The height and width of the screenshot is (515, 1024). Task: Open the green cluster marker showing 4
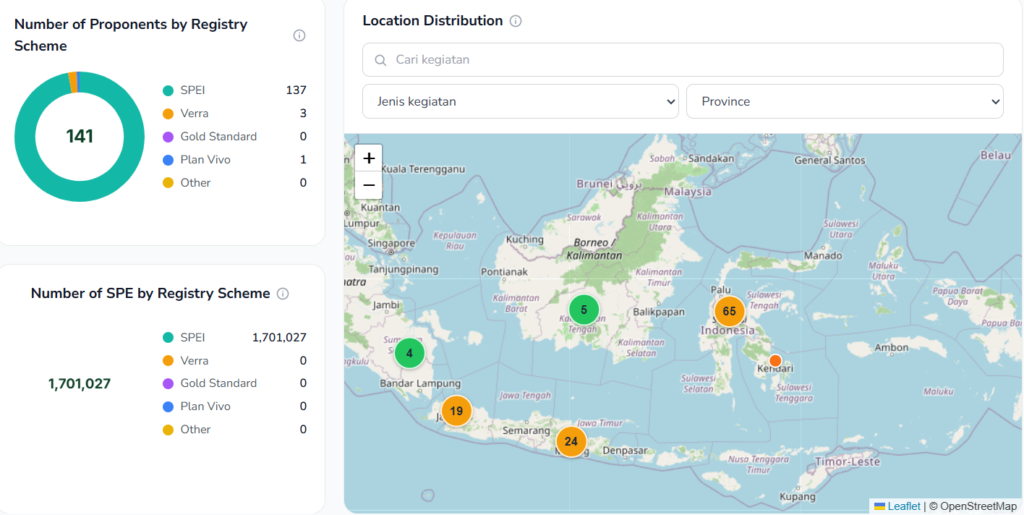[409, 353]
